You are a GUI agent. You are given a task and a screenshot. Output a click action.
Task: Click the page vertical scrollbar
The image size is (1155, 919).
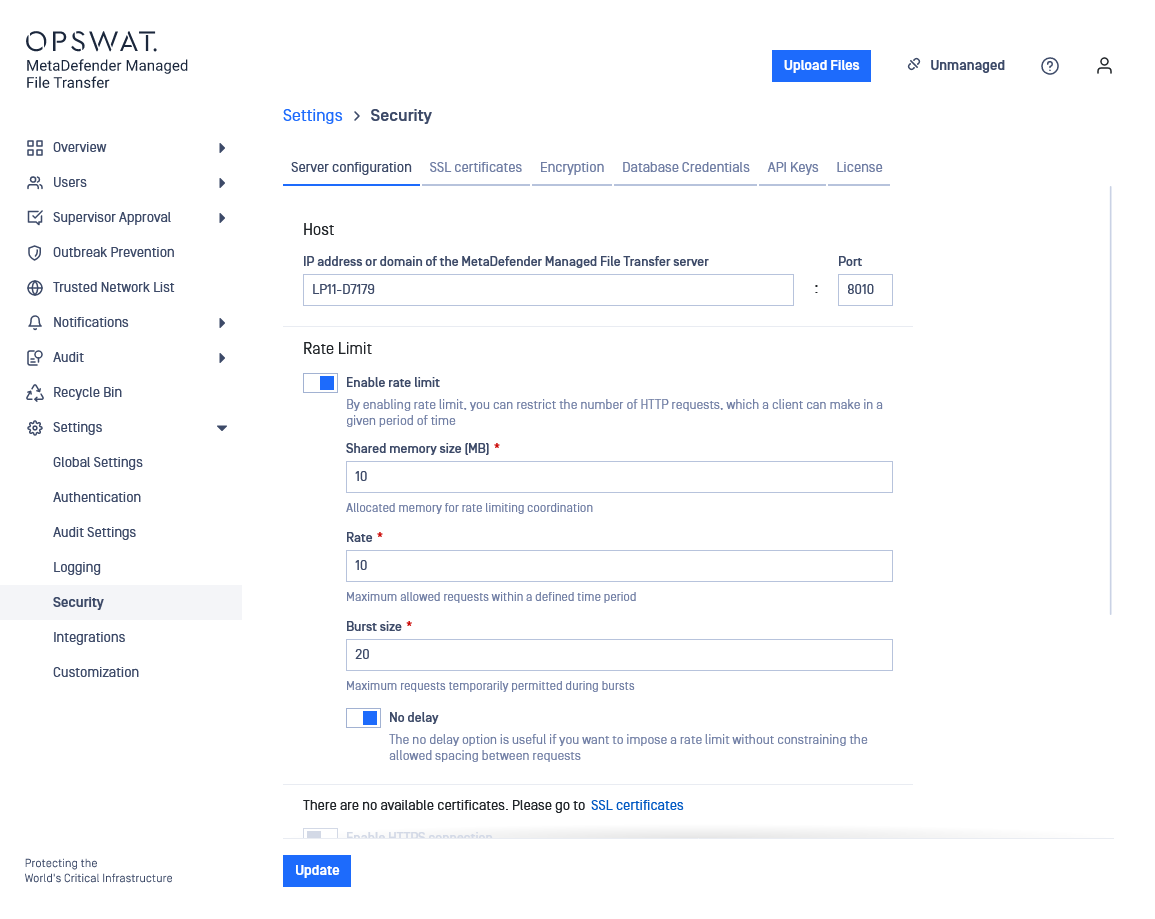tap(1110, 401)
